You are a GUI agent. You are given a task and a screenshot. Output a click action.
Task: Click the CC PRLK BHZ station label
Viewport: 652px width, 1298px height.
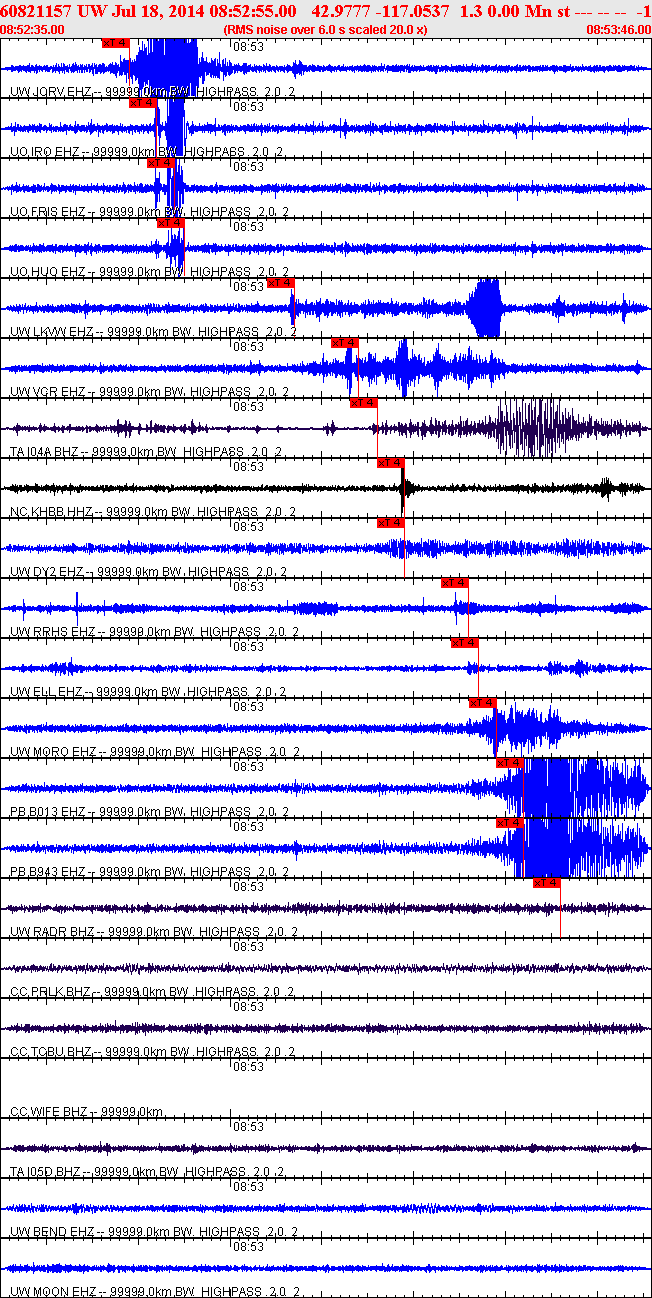pos(151,991)
